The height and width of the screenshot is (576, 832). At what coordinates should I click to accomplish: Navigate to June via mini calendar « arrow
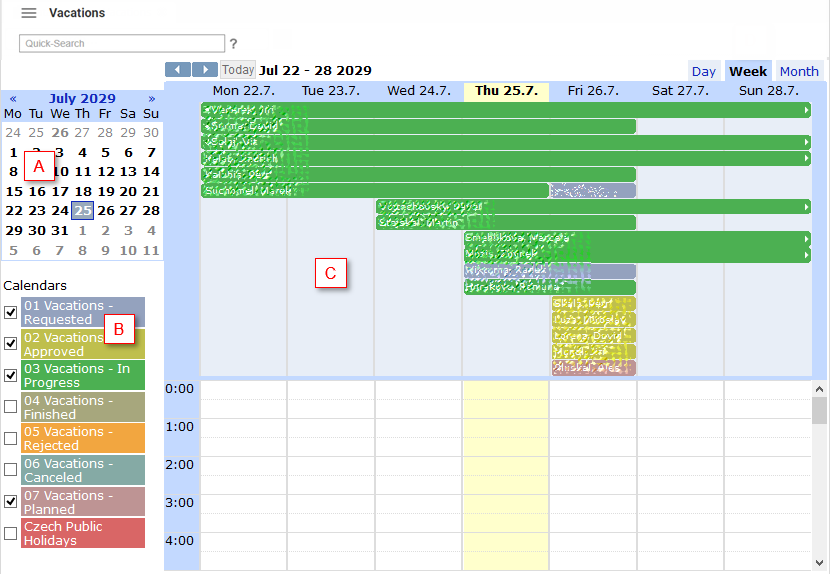[12, 98]
